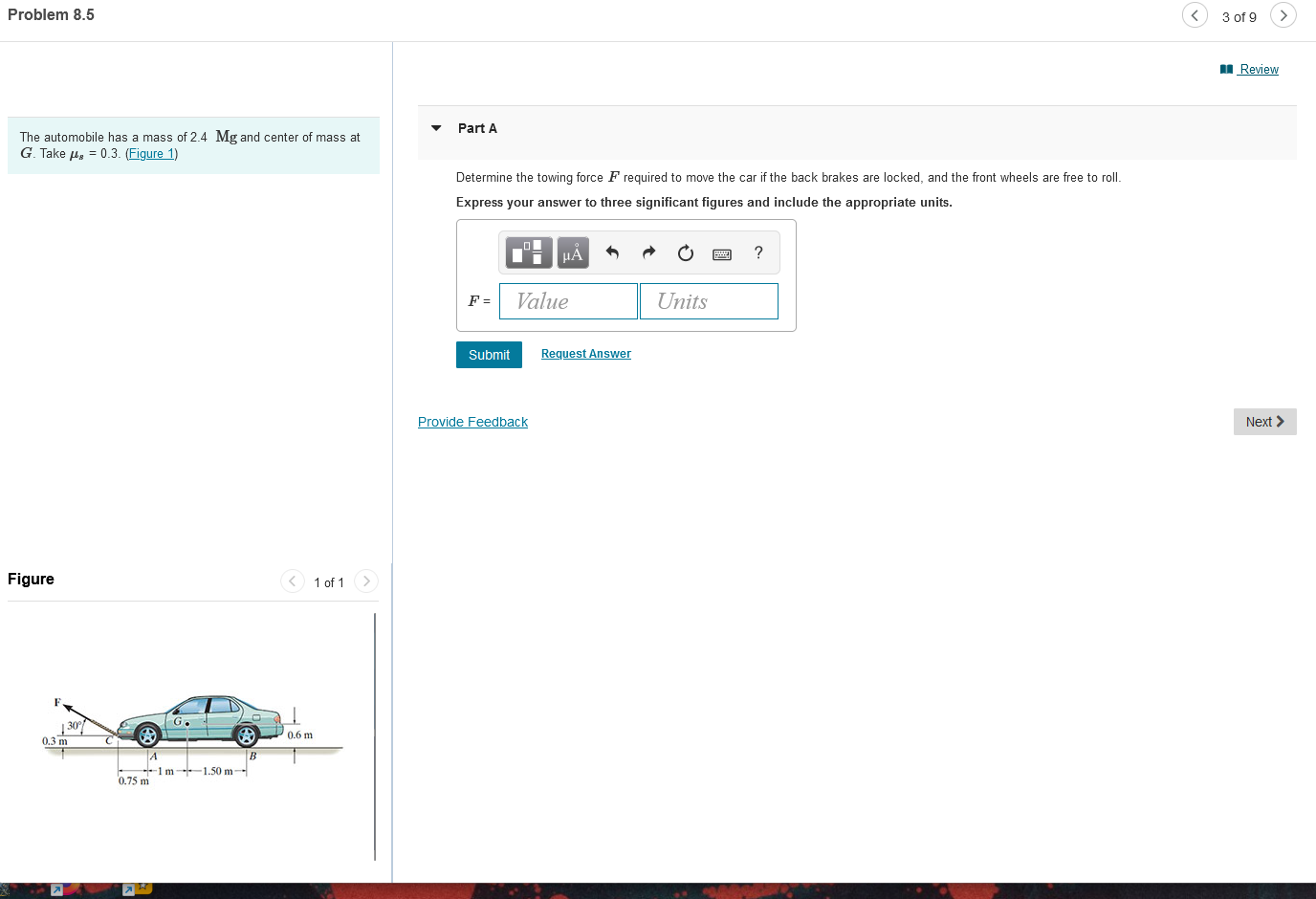The image size is (1316, 899).
Task: Collapse the Part A section
Action: pos(436,128)
